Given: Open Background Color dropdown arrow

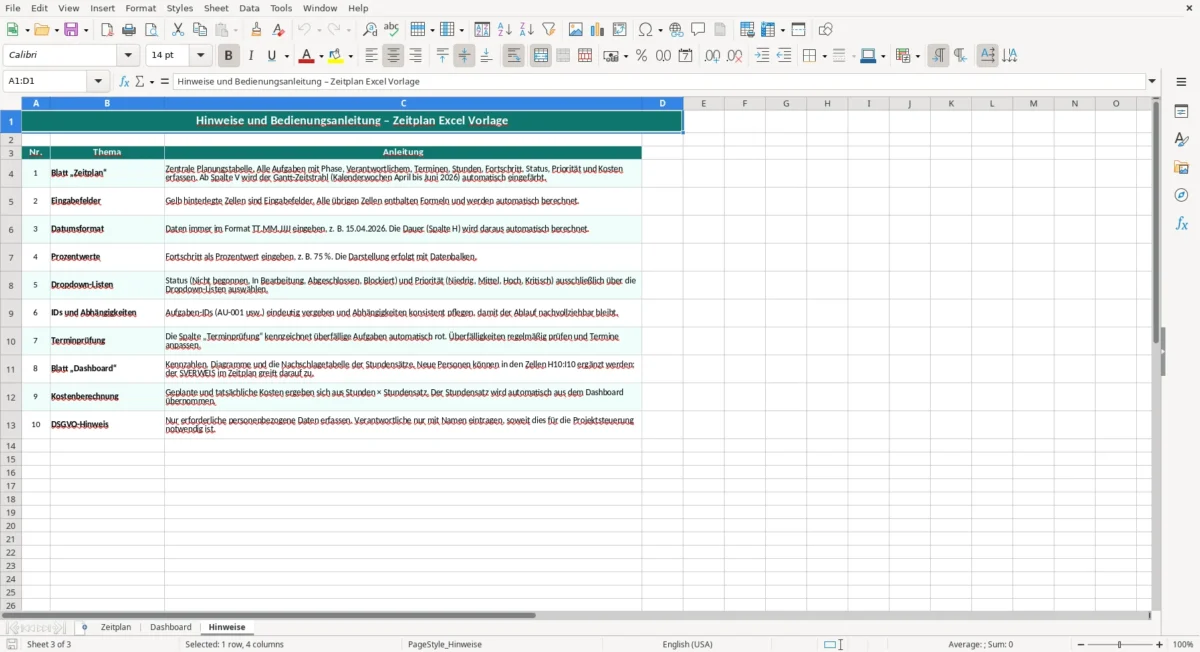Looking at the screenshot, I should point(351,57).
